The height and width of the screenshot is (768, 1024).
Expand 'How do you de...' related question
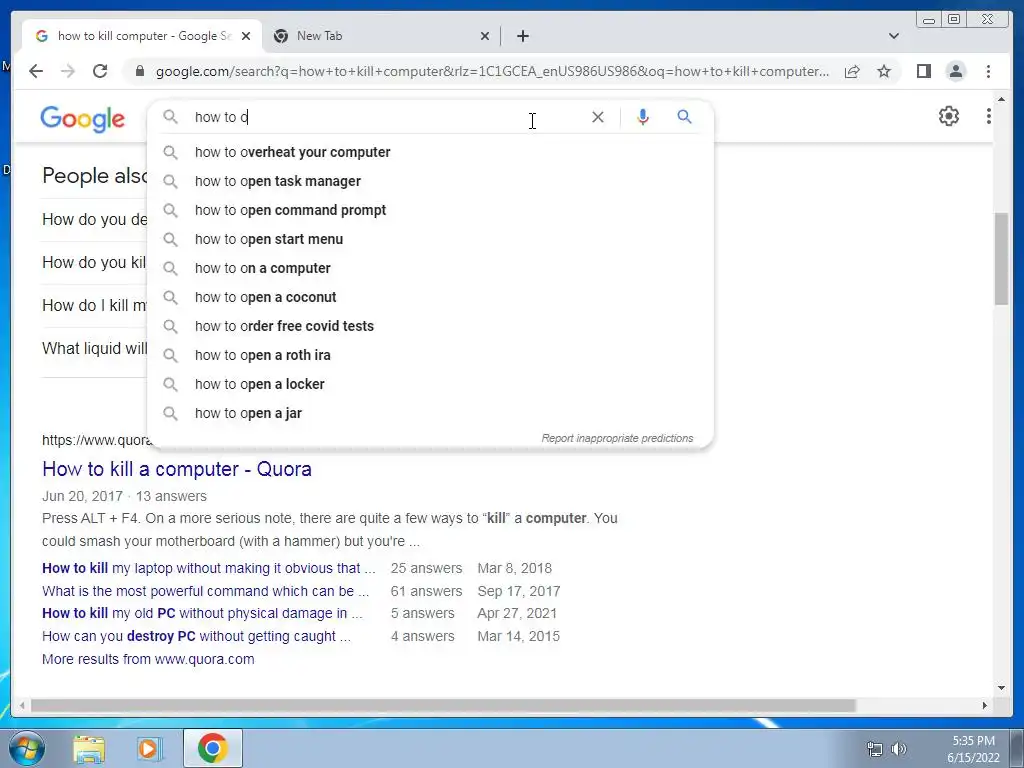tap(95, 219)
